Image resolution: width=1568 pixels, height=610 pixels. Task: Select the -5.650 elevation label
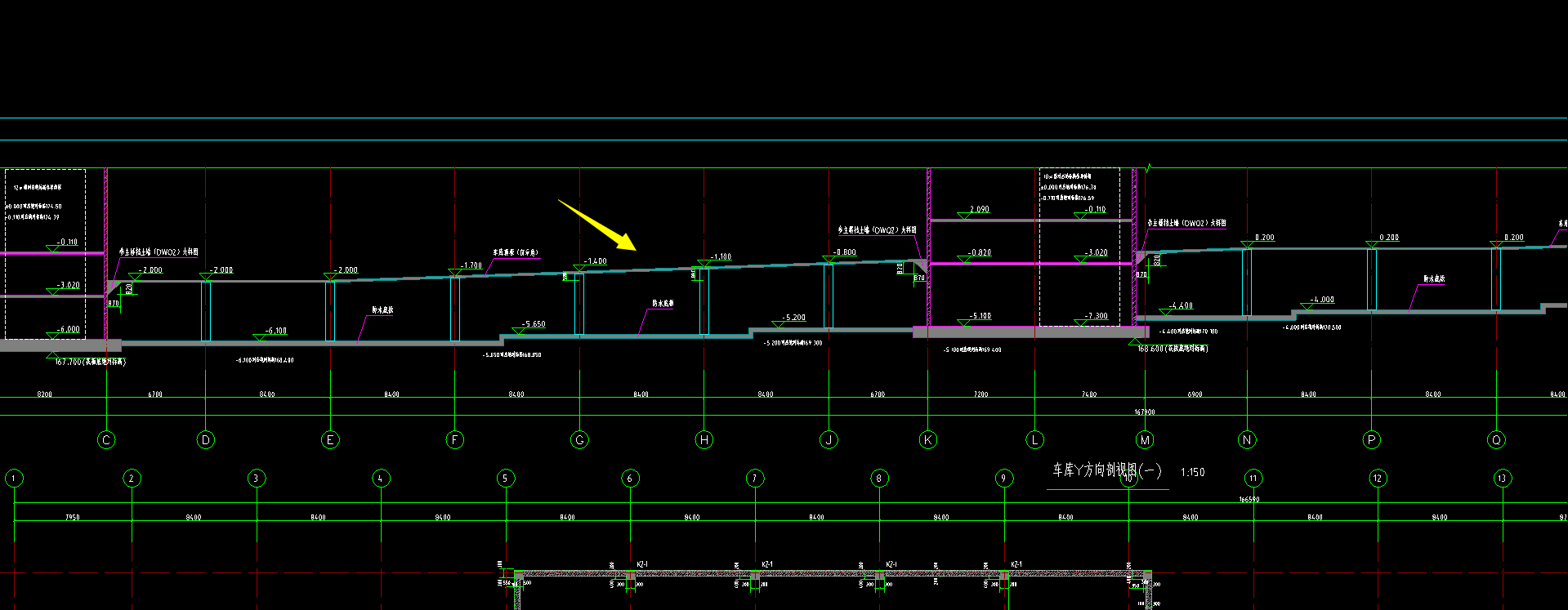coord(534,324)
